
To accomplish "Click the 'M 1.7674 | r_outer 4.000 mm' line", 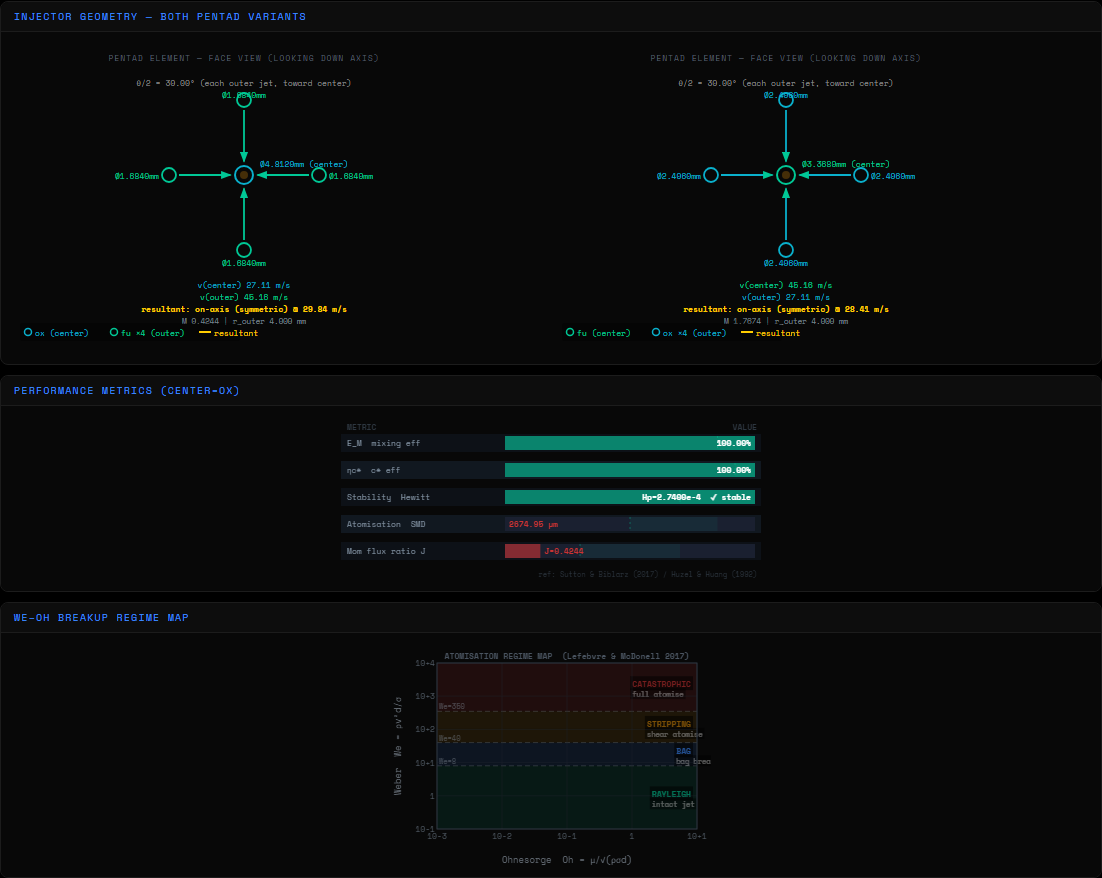I will click(x=786, y=321).
